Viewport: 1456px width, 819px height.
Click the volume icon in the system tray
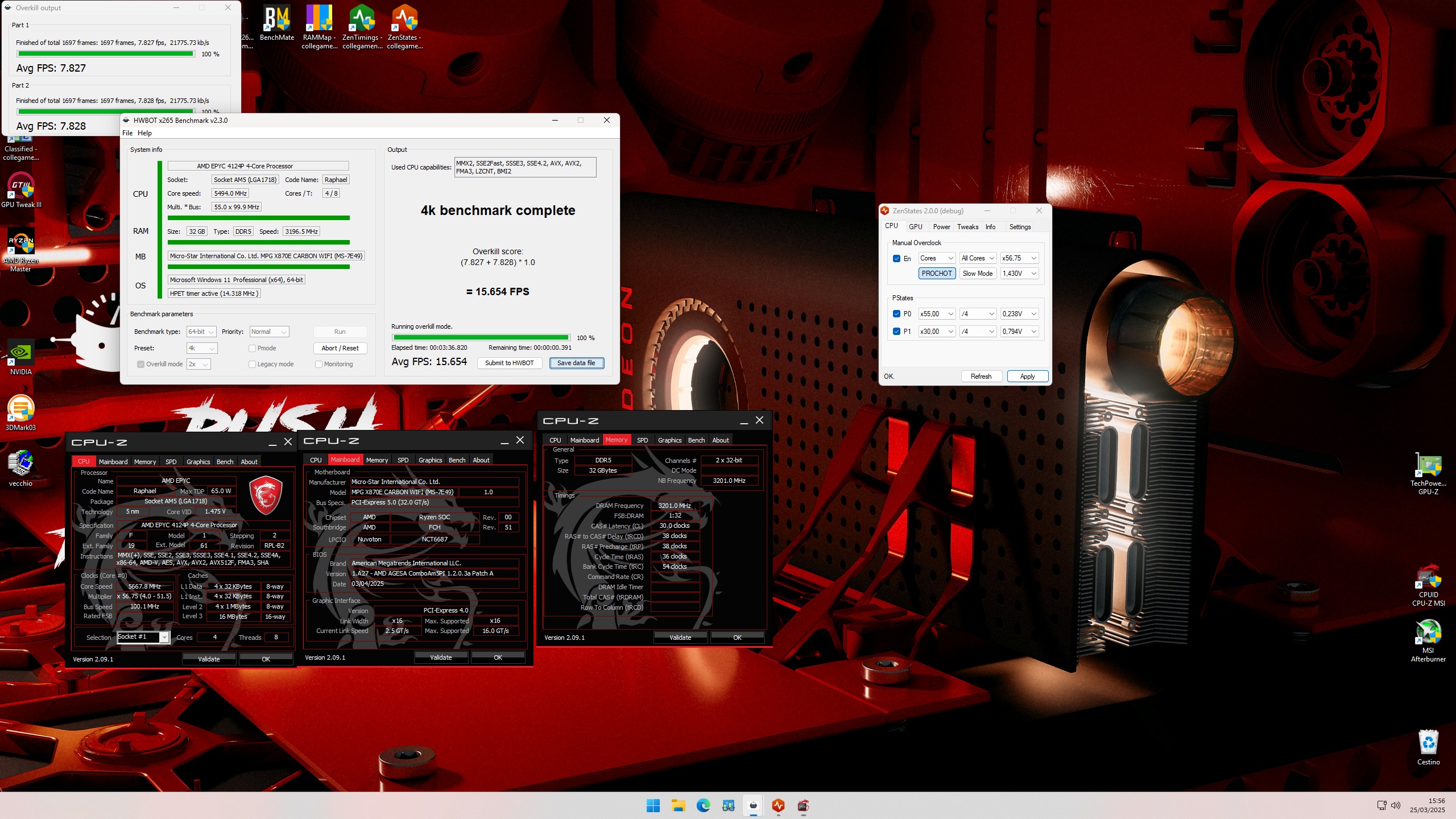[x=1396, y=805]
